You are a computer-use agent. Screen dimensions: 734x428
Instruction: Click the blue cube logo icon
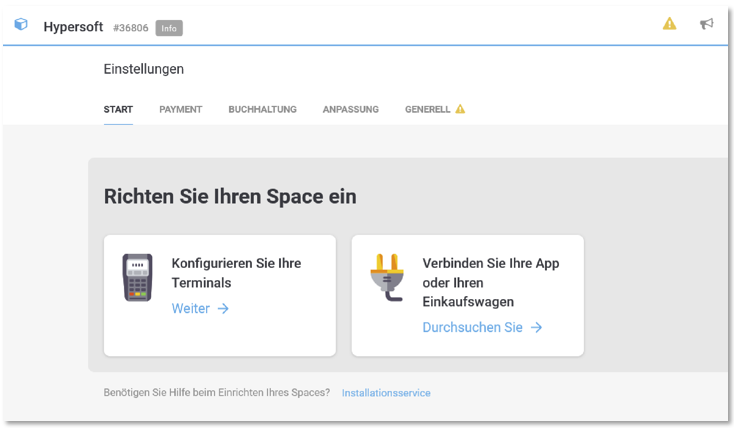[x=21, y=25]
